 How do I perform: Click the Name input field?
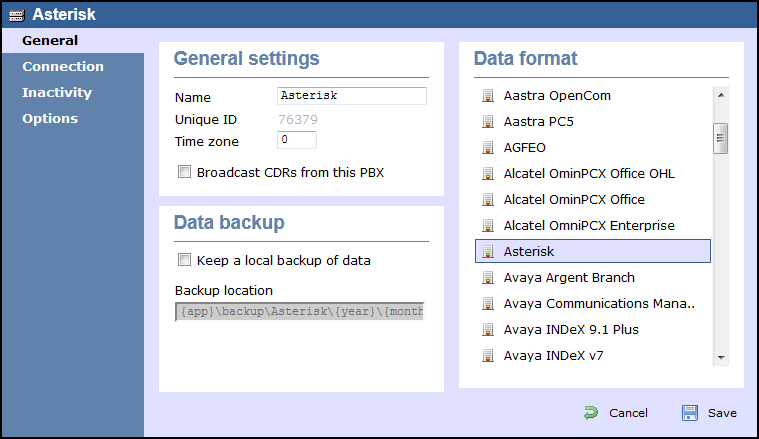pos(352,96)
